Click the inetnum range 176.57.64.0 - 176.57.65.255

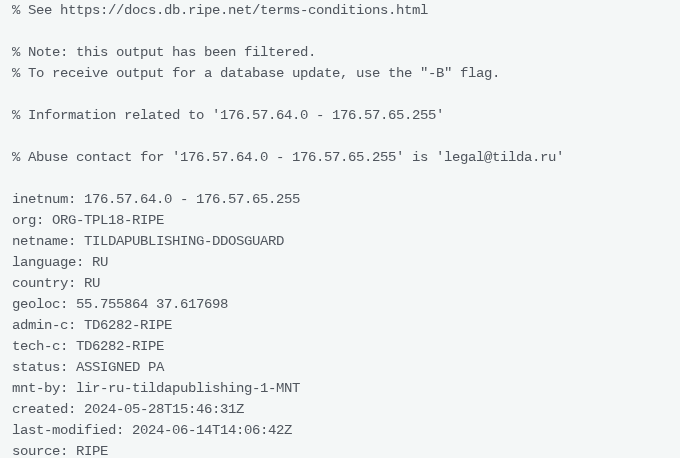point(192,199)
